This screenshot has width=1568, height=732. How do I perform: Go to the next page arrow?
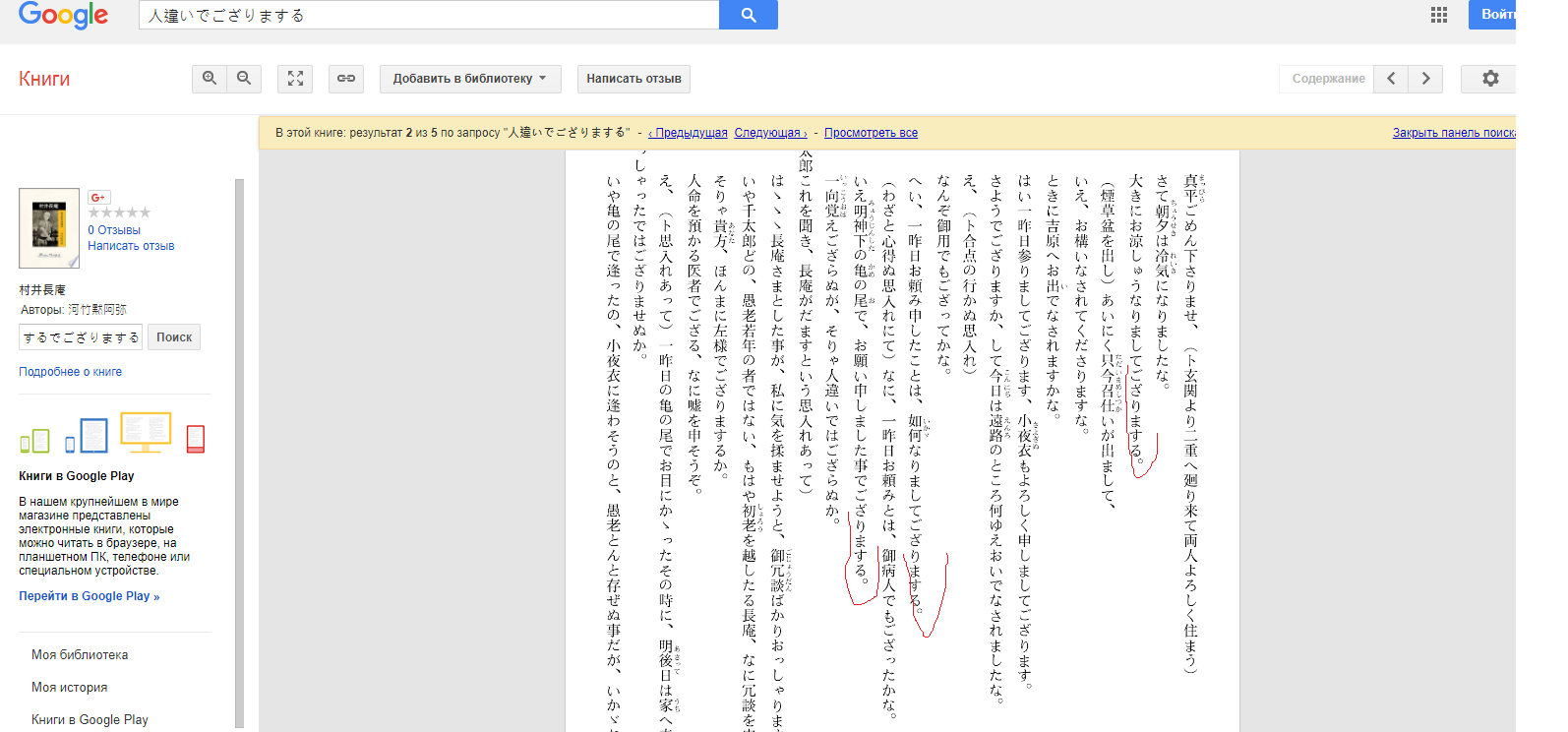(1425, 79)
